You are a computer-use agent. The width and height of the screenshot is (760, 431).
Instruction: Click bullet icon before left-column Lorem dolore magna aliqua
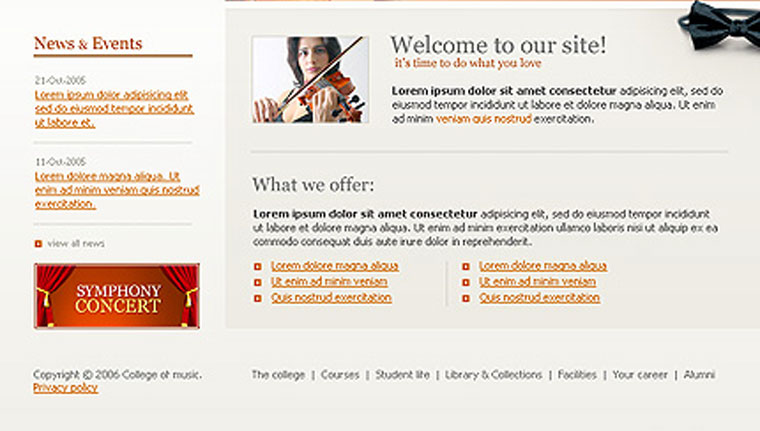(x=257, y=267)
